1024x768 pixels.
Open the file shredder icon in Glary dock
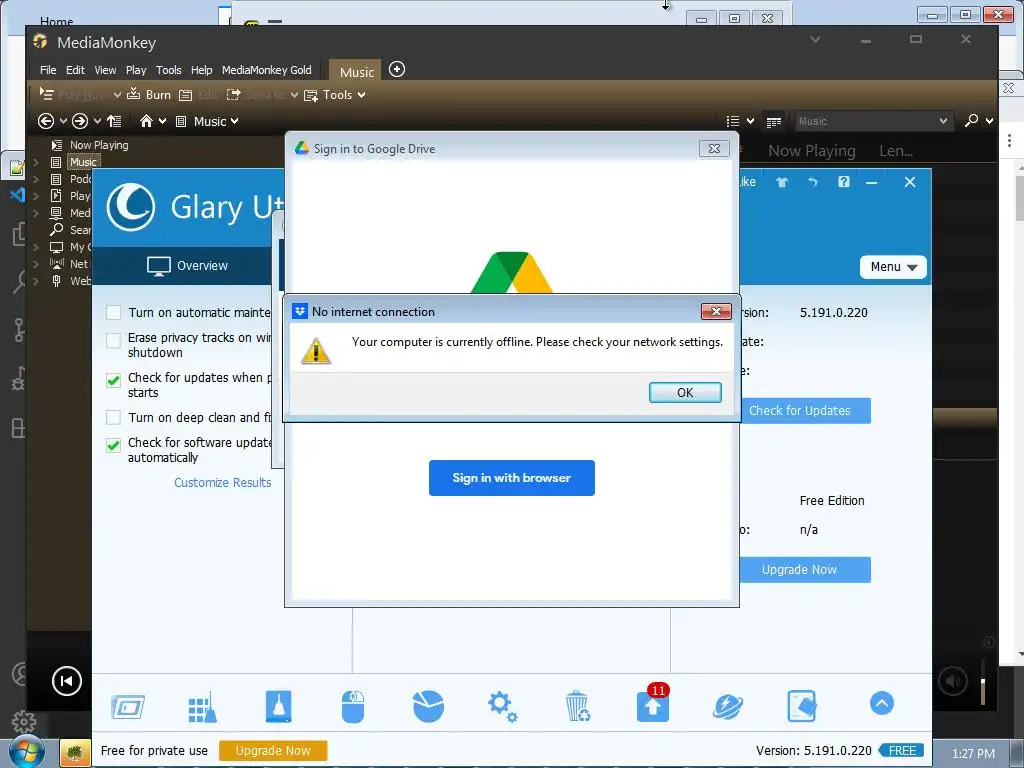tap(802, 706)
